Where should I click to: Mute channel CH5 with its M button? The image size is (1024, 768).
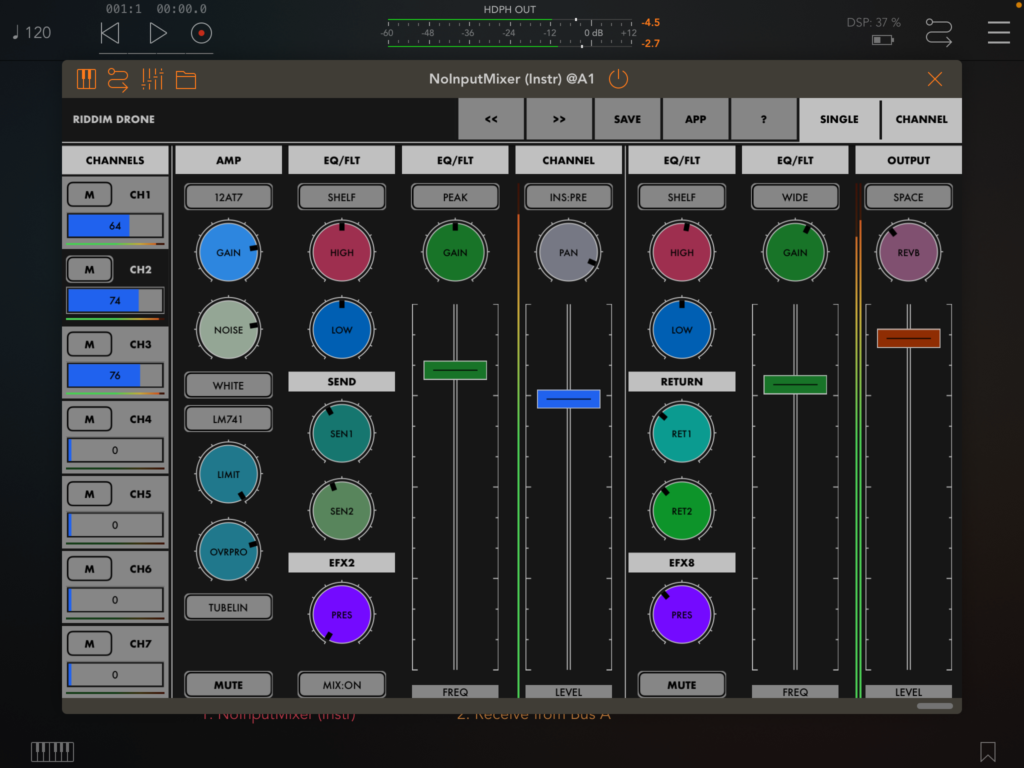(x=89, y=494)
